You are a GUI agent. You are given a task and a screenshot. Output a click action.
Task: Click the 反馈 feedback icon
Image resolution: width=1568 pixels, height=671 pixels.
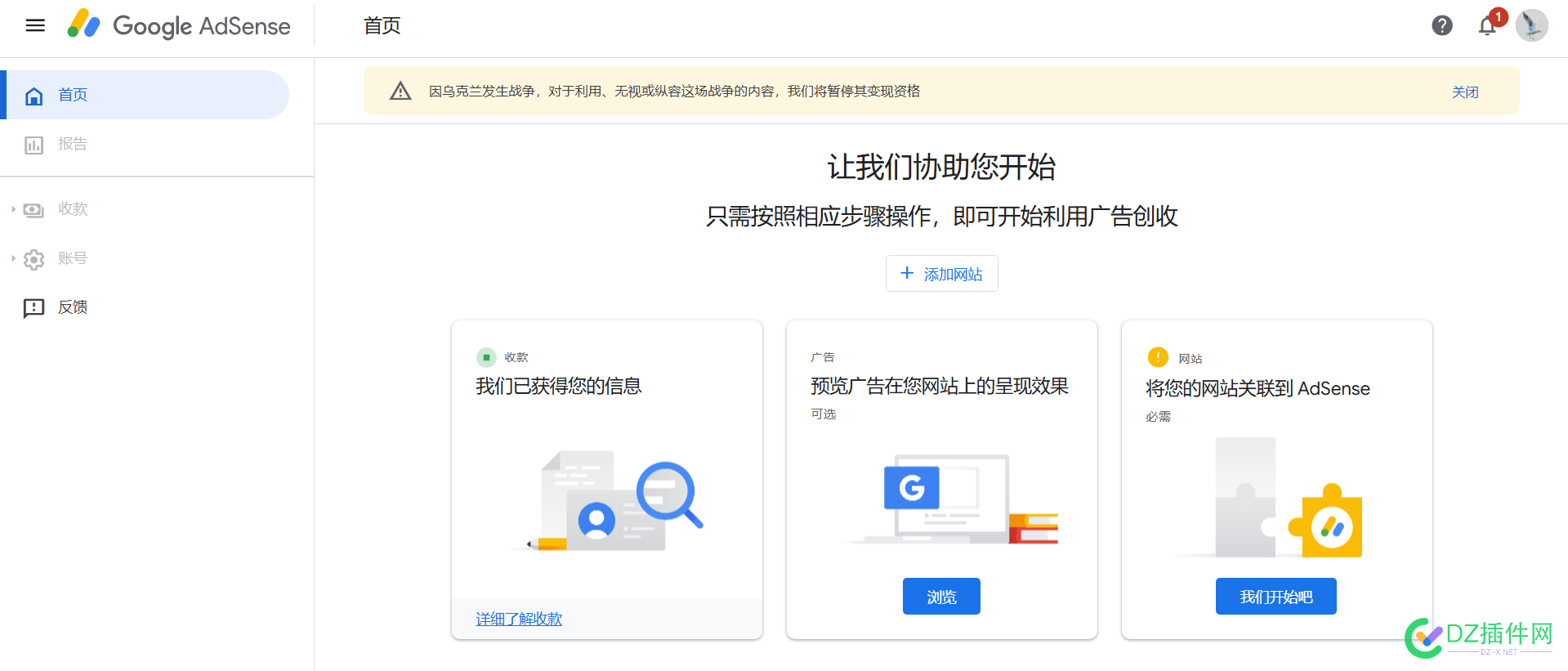tap(34, 308)
